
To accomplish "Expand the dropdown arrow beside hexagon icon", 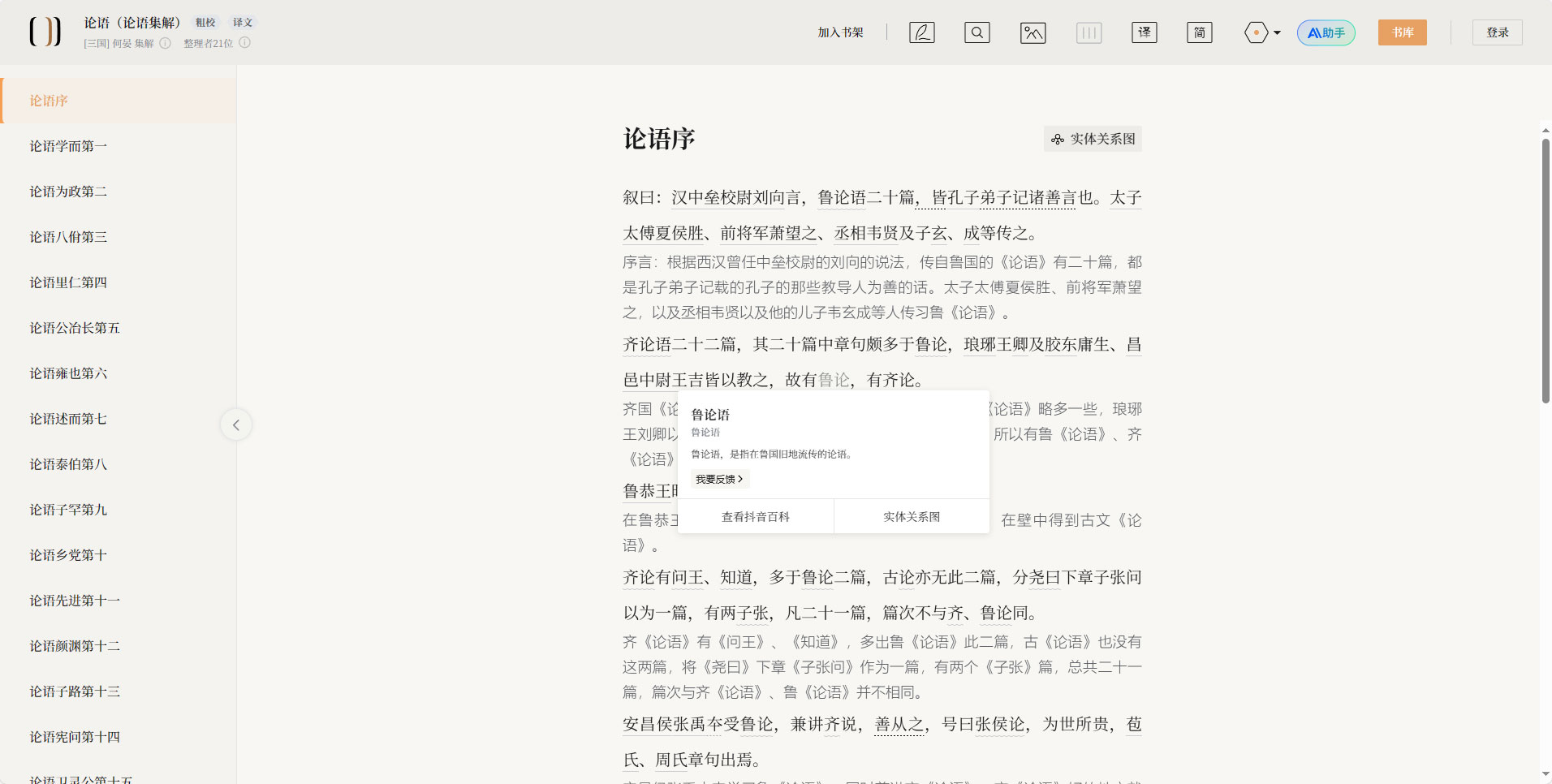I will coord(1277,33).
